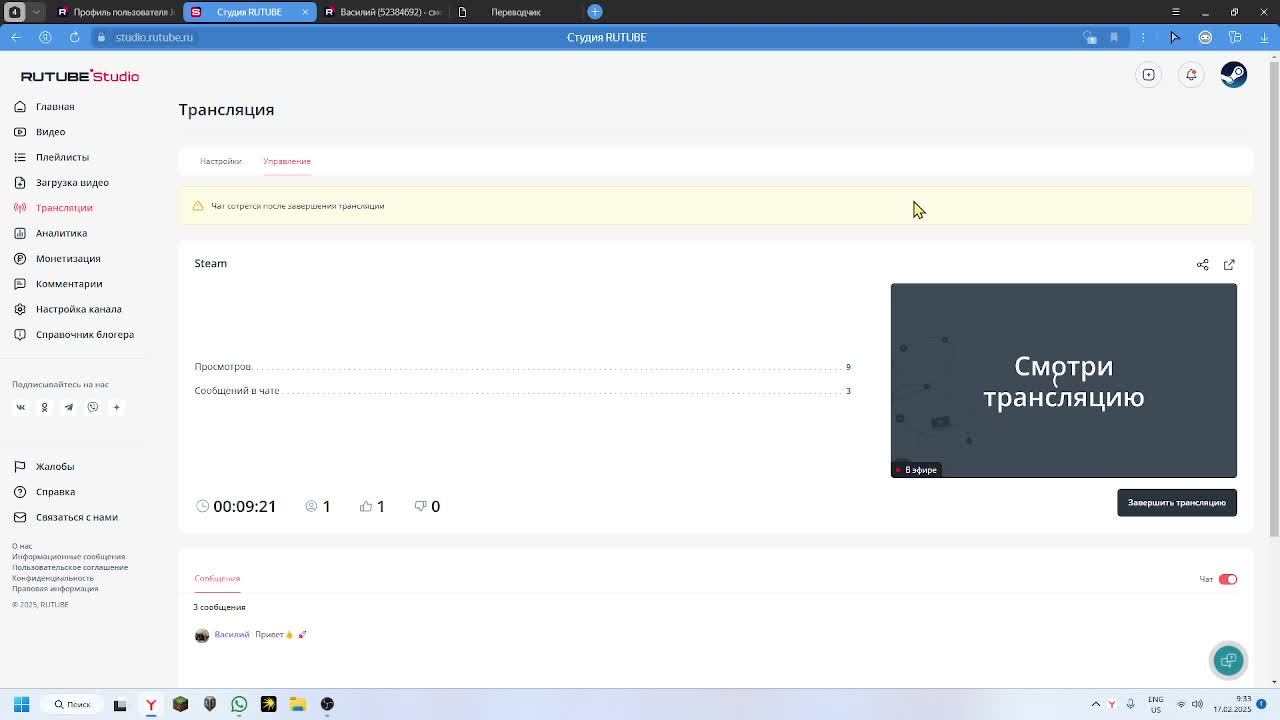The height and width of the screenshot is (720, 1280).
Task: Open Аналитика section
Action: [51, 233]
